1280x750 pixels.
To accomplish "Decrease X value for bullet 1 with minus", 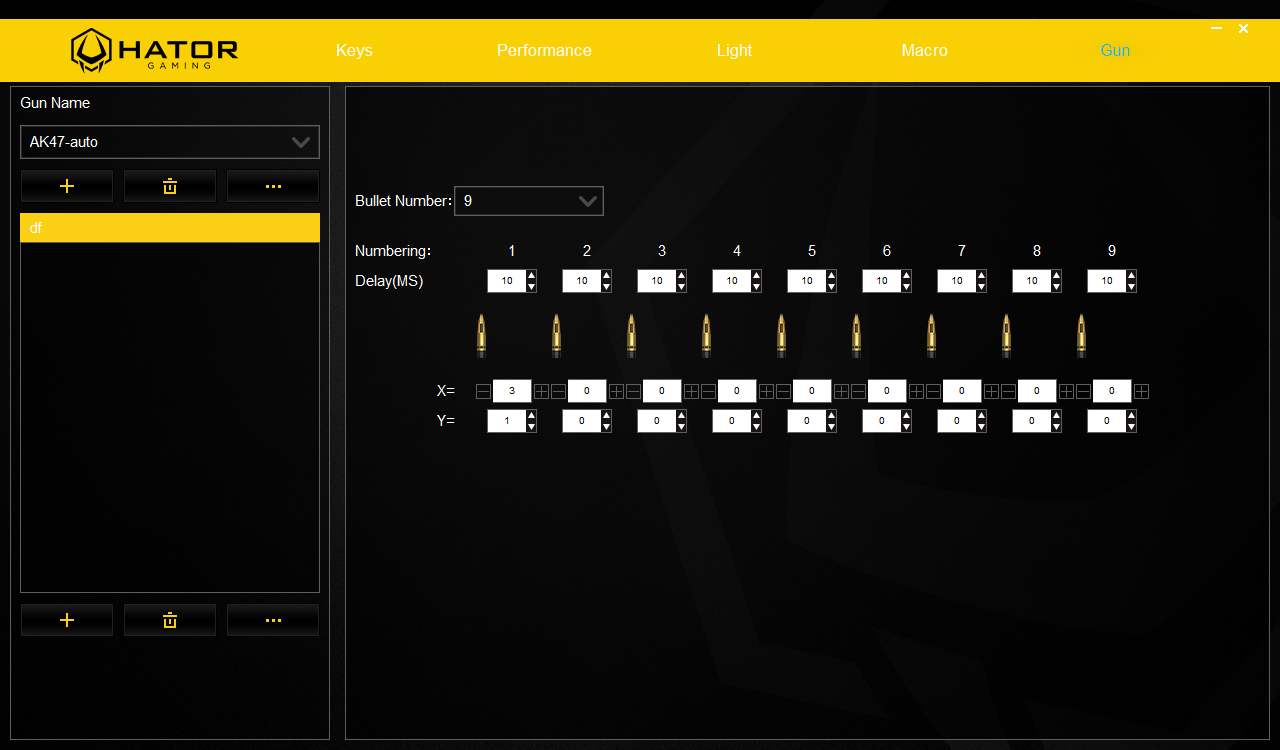I will point(483,392).
